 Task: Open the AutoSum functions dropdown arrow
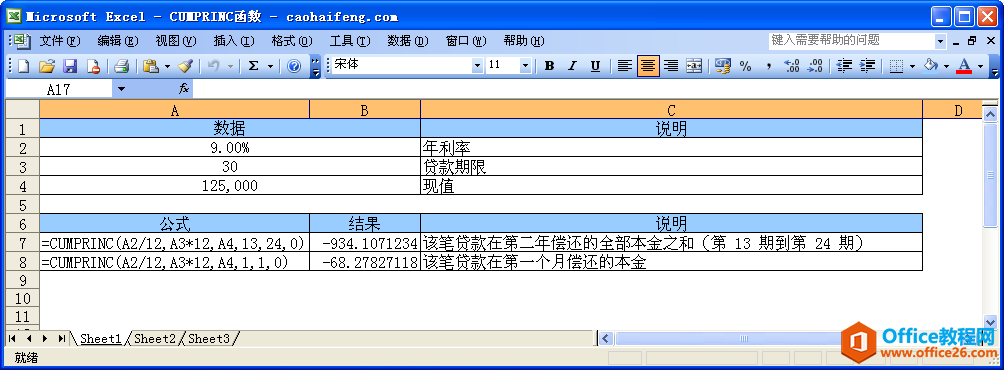(270, 66)
